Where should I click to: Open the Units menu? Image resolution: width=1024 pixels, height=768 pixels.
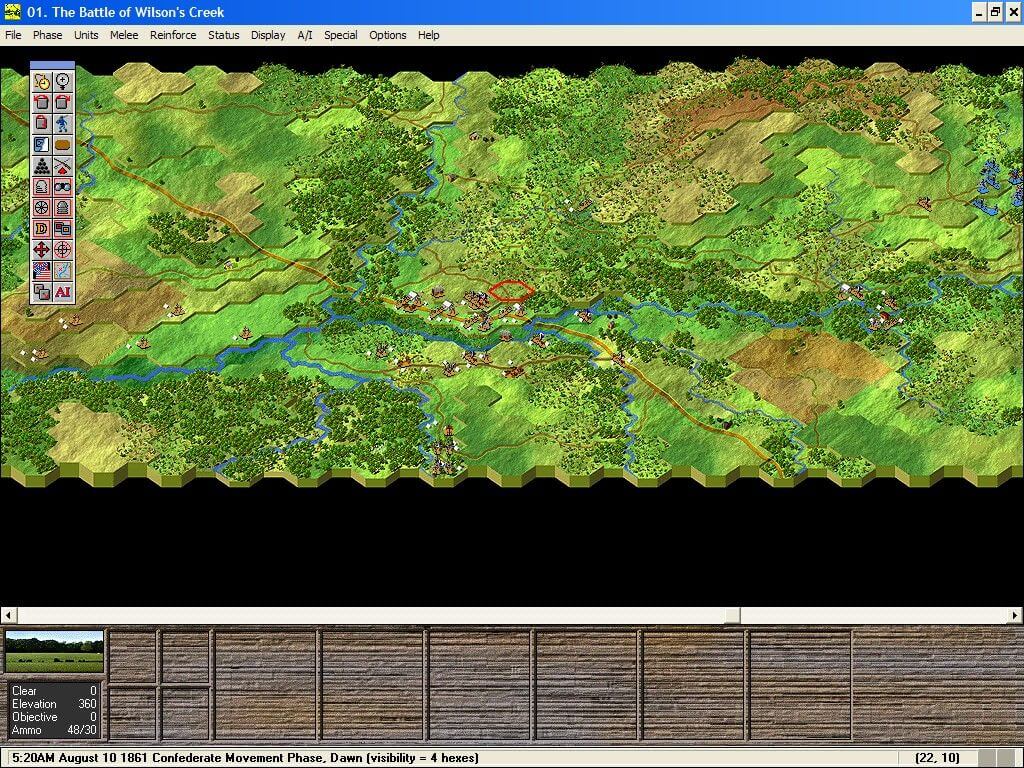[x=86, y=35]
